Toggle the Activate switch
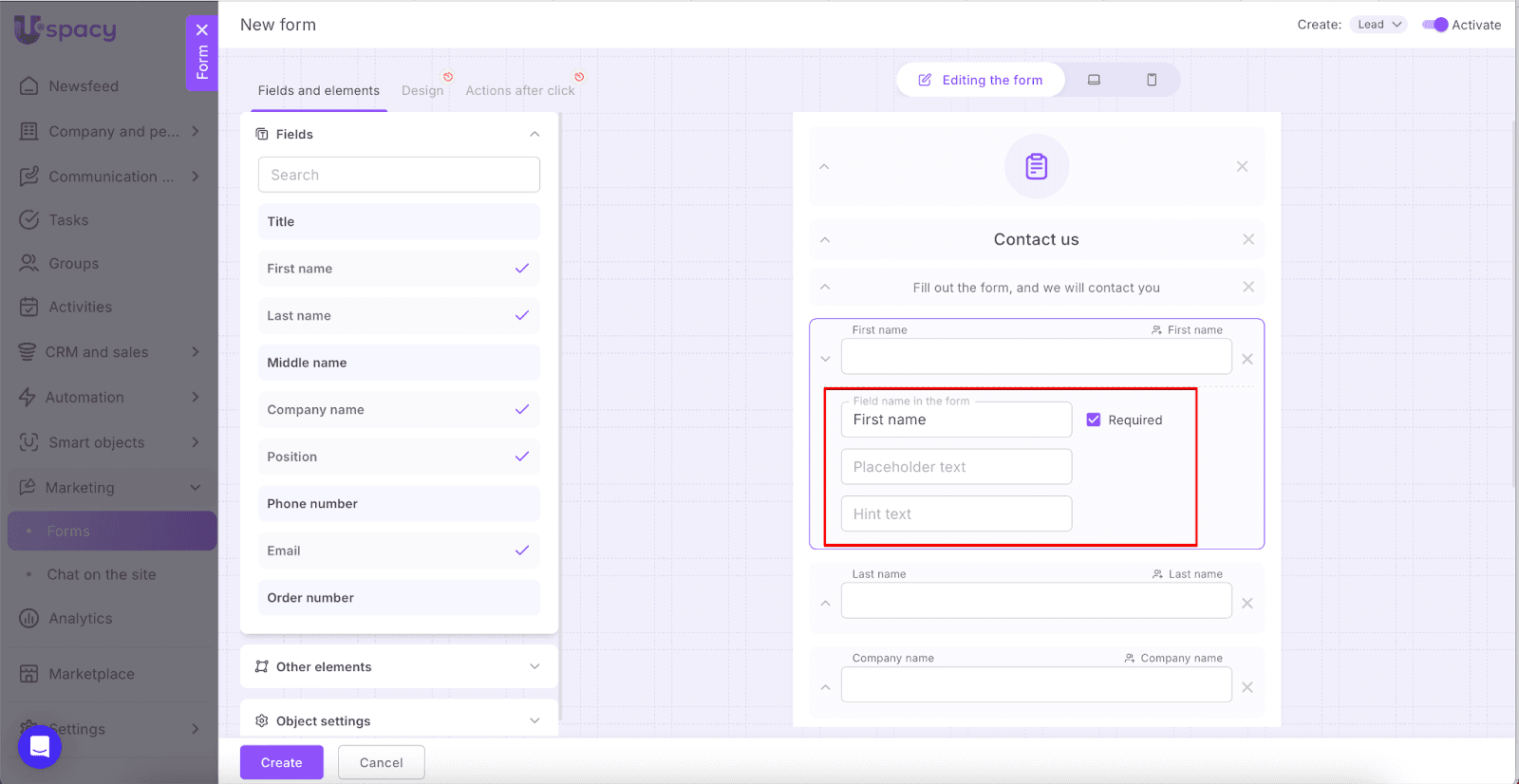Viewport: 1519px width, 784px height. pyautogui.click(x=1435, y=25)
